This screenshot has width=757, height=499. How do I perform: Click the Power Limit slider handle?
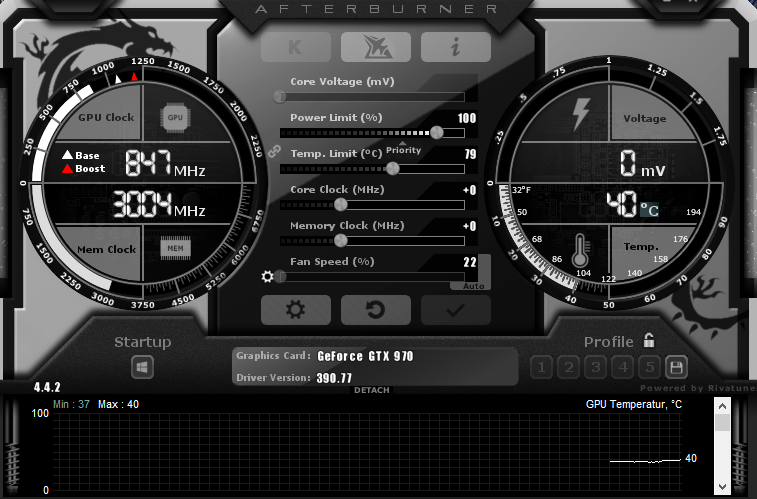pyautogui.click(x=436, y=132)
